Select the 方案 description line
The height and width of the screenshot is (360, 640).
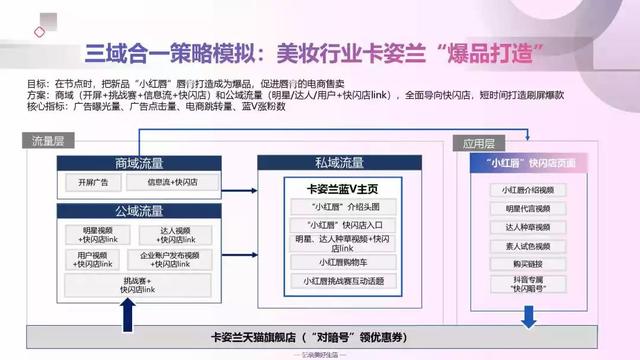[x=296, y=95]
